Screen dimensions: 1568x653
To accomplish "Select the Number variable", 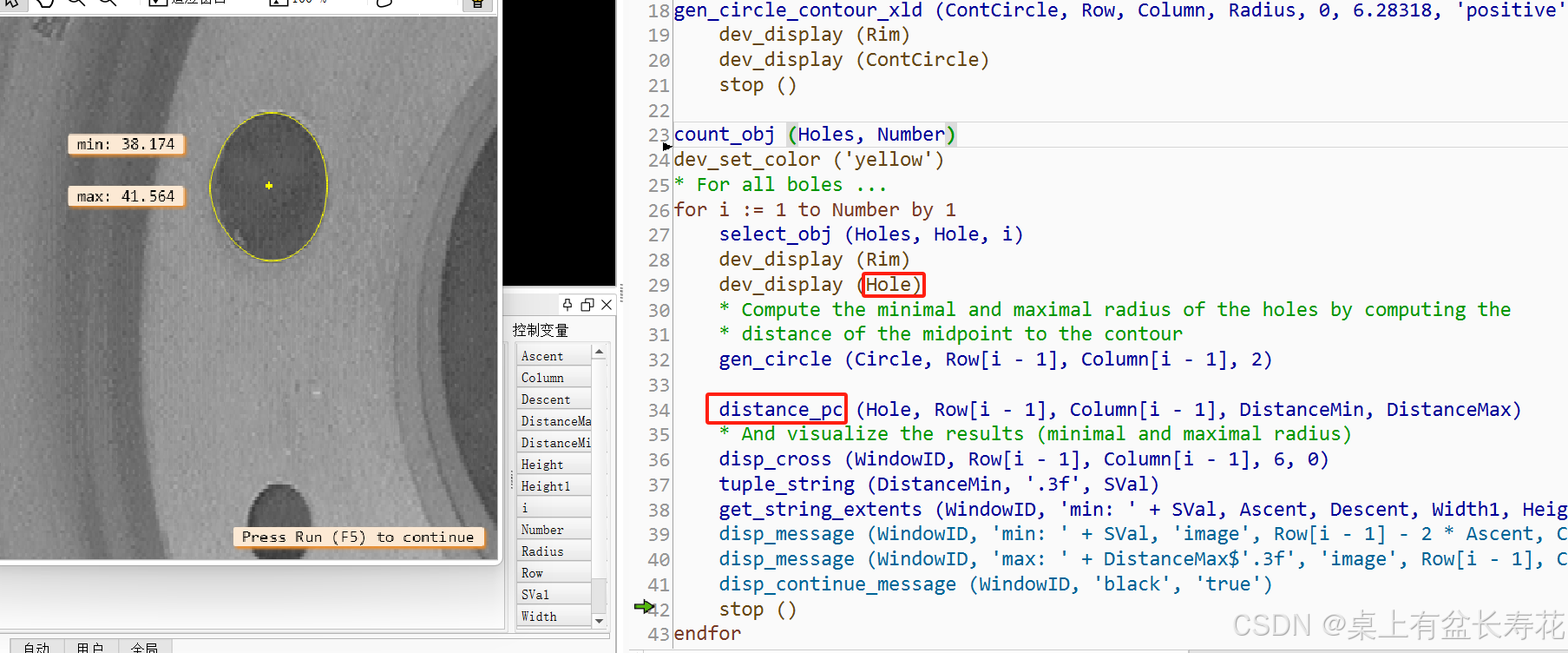I will coord(554,530).
